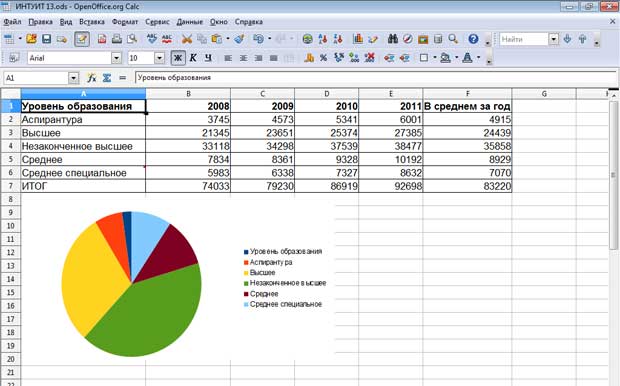The image size is (620, 386).
Task: Open the Font Color dropdown arrow
Action: [478, 58]
